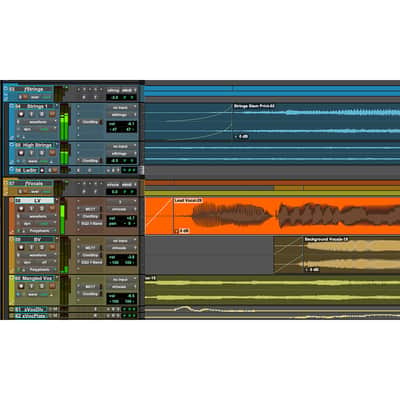The image size is (400, 400).
Task: Select the Background Vocals clip name
Action: coord(326,239)
